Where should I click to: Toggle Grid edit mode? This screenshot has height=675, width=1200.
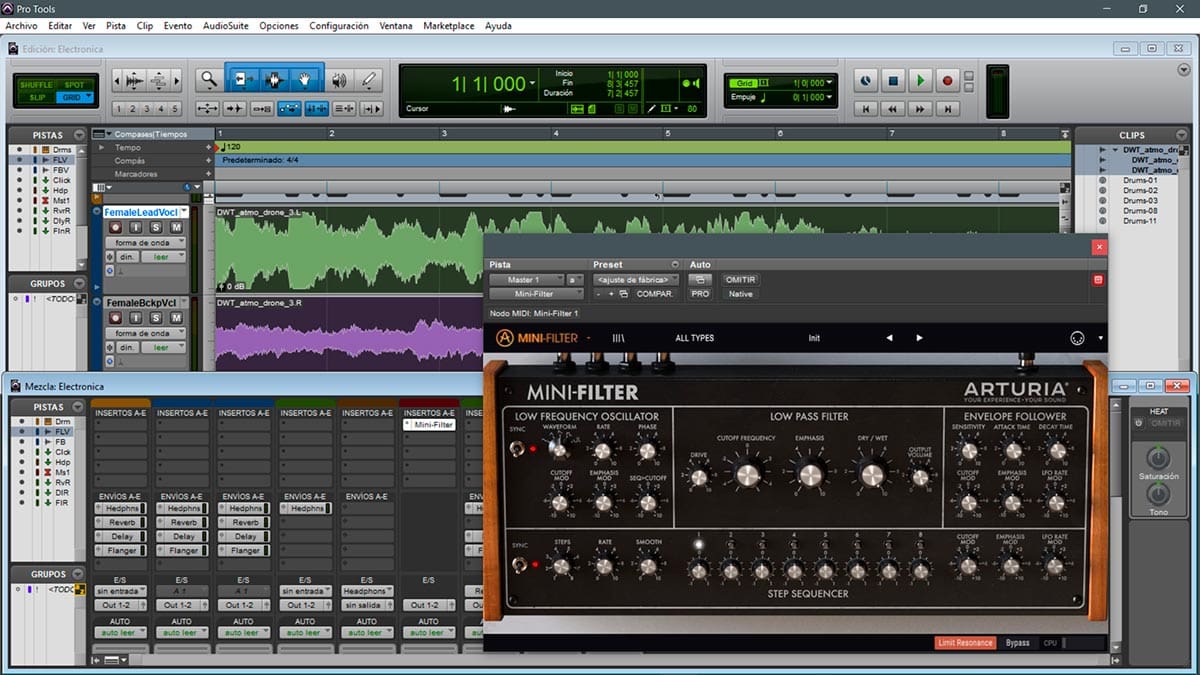pos(74,97)
